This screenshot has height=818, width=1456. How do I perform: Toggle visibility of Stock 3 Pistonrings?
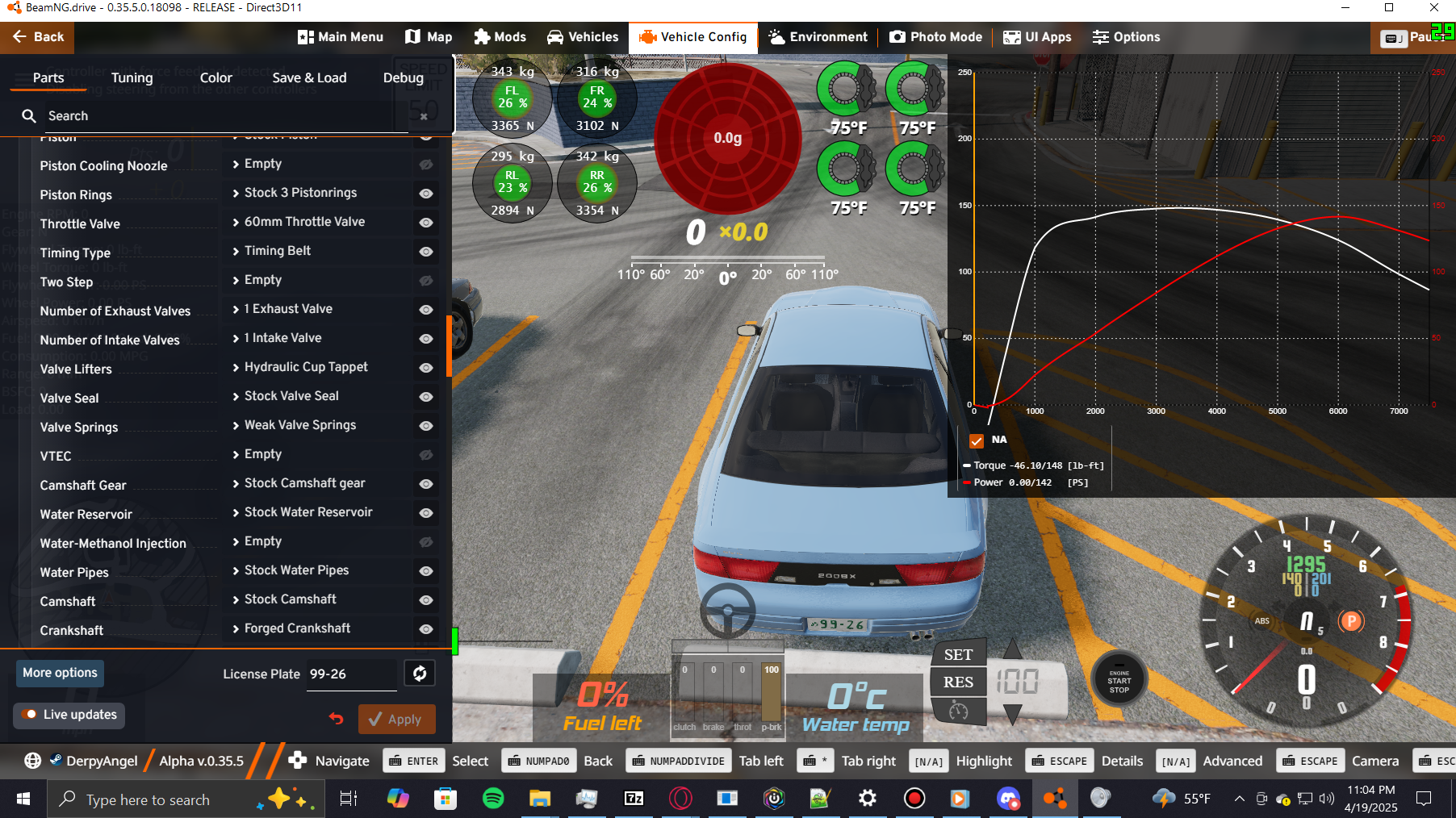(x=426, y=194)
